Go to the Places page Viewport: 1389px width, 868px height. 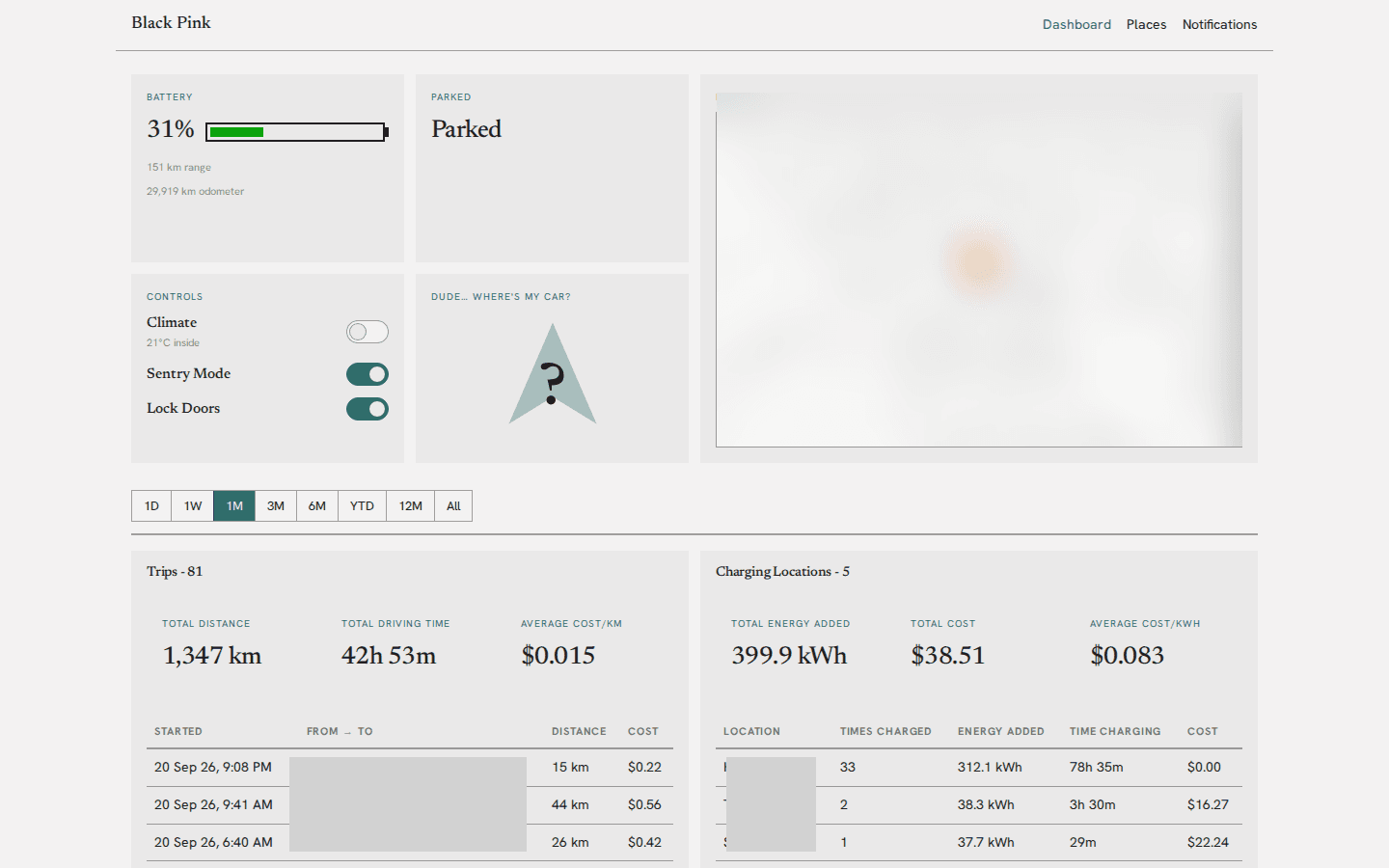coord(1146,24)
